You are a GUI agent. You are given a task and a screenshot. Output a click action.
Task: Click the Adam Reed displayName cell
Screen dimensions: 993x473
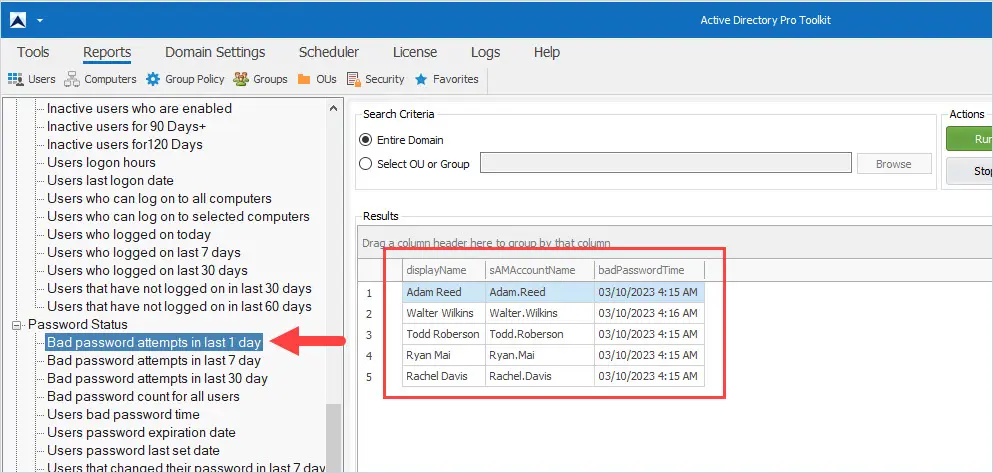point(444,293)
